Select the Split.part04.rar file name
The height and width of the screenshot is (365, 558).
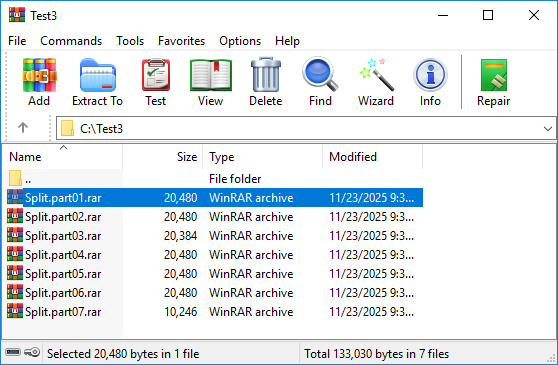[63, 255]
